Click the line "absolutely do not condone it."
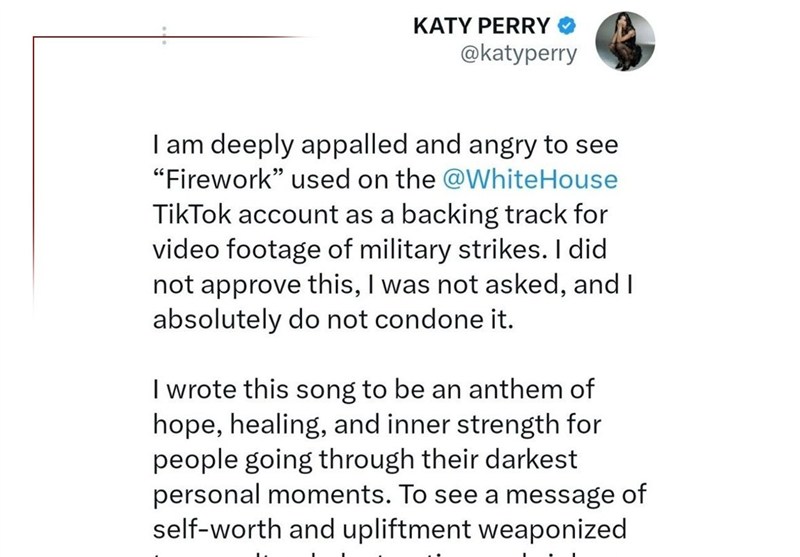The width and height of the screenshot is (800, 557). [x=333, y=319]
